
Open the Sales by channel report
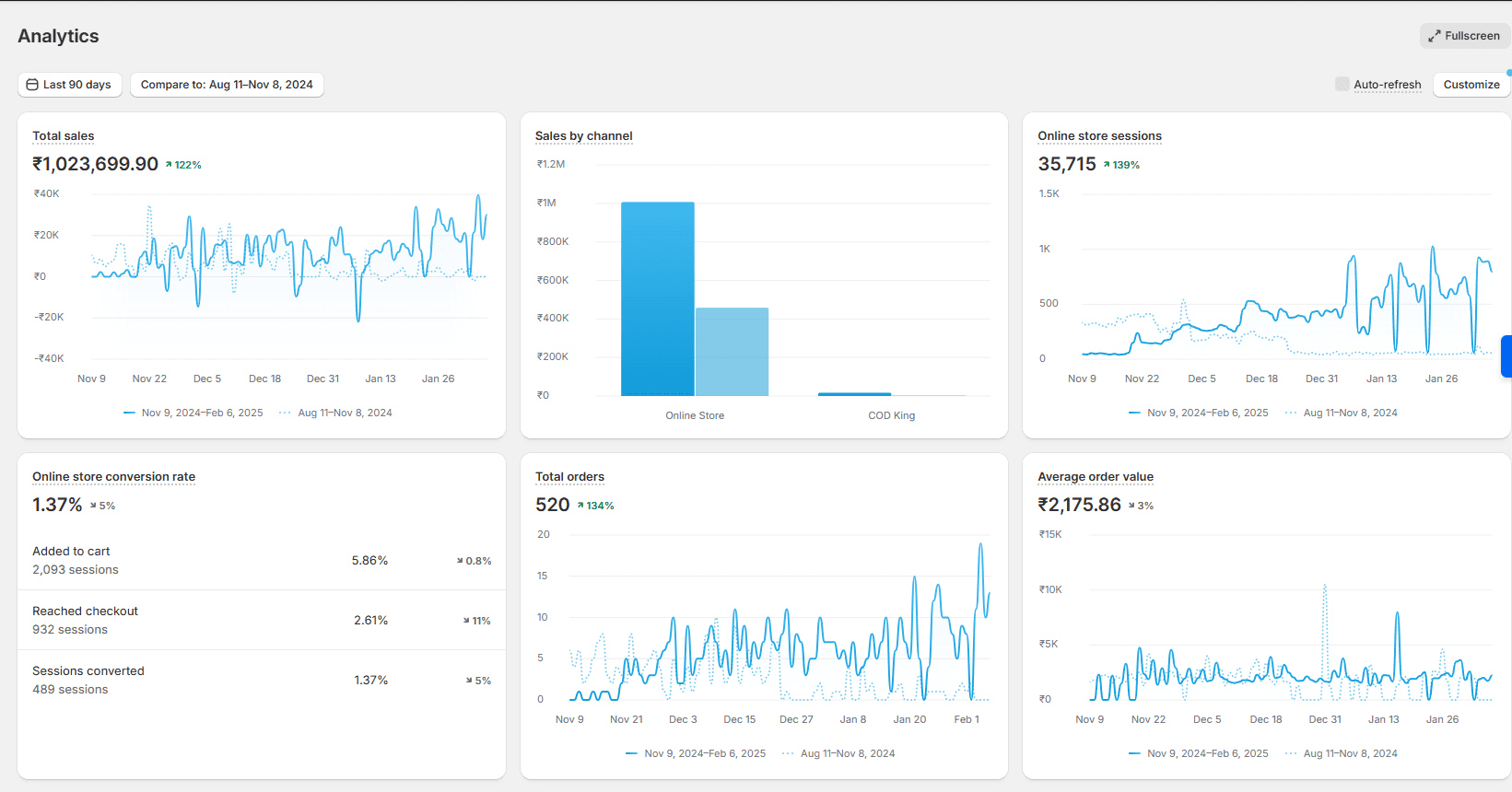[x=584, y=136]
